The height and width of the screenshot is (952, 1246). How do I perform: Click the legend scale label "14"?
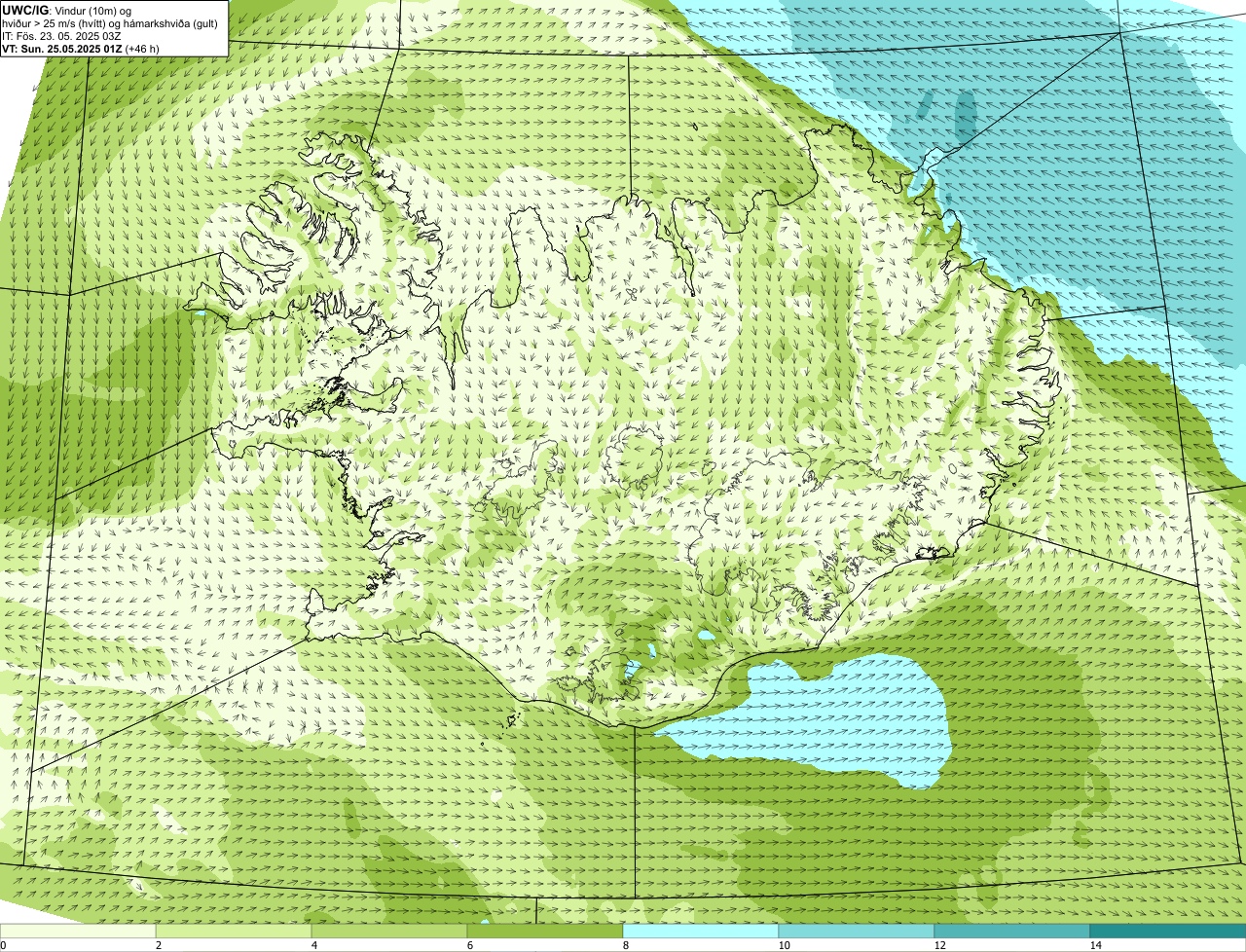click(x=1095, y=945)
